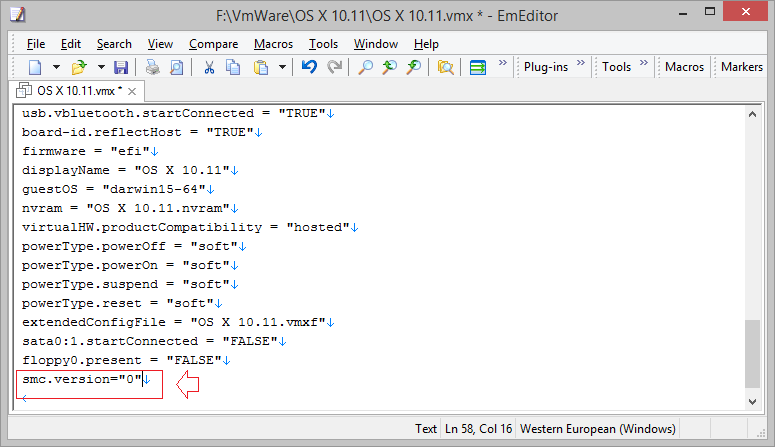Click the Markers toolbar label

[x=741, y=67]
